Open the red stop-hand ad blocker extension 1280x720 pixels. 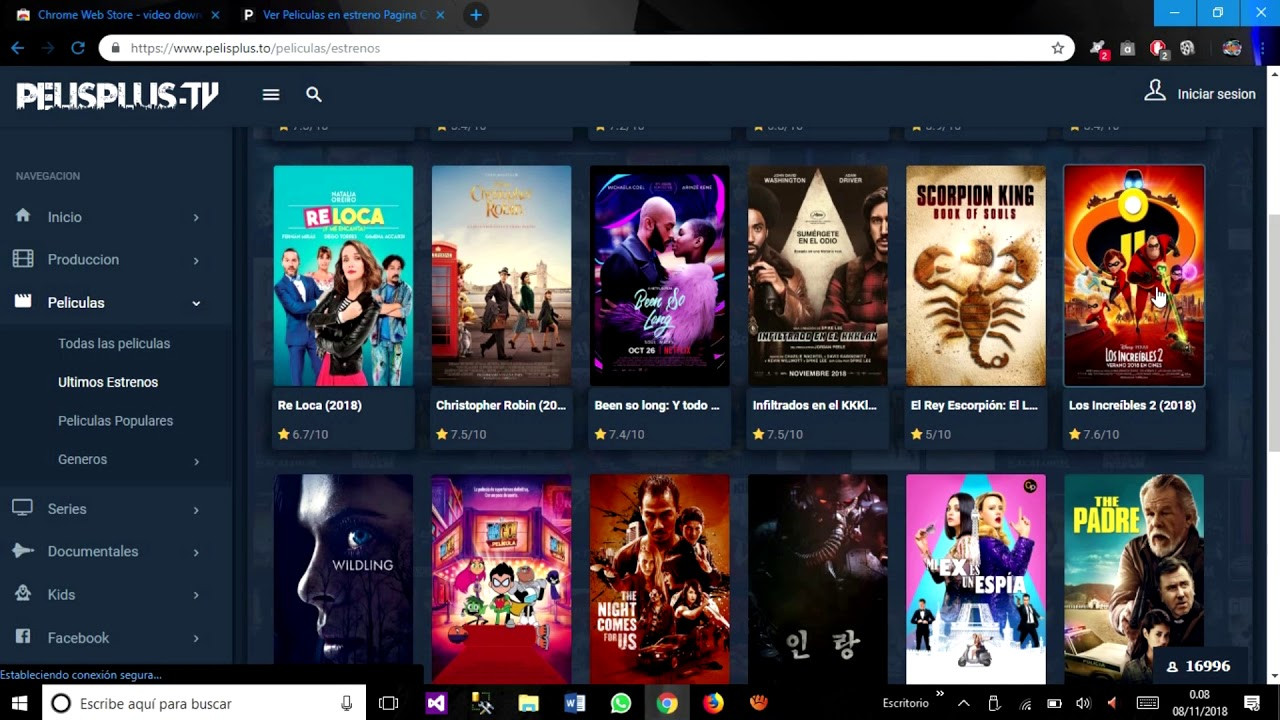tap(1158, 48)
